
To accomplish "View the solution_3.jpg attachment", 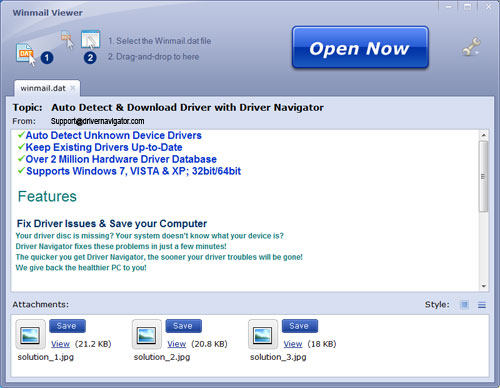I will [x=293, y=344].
